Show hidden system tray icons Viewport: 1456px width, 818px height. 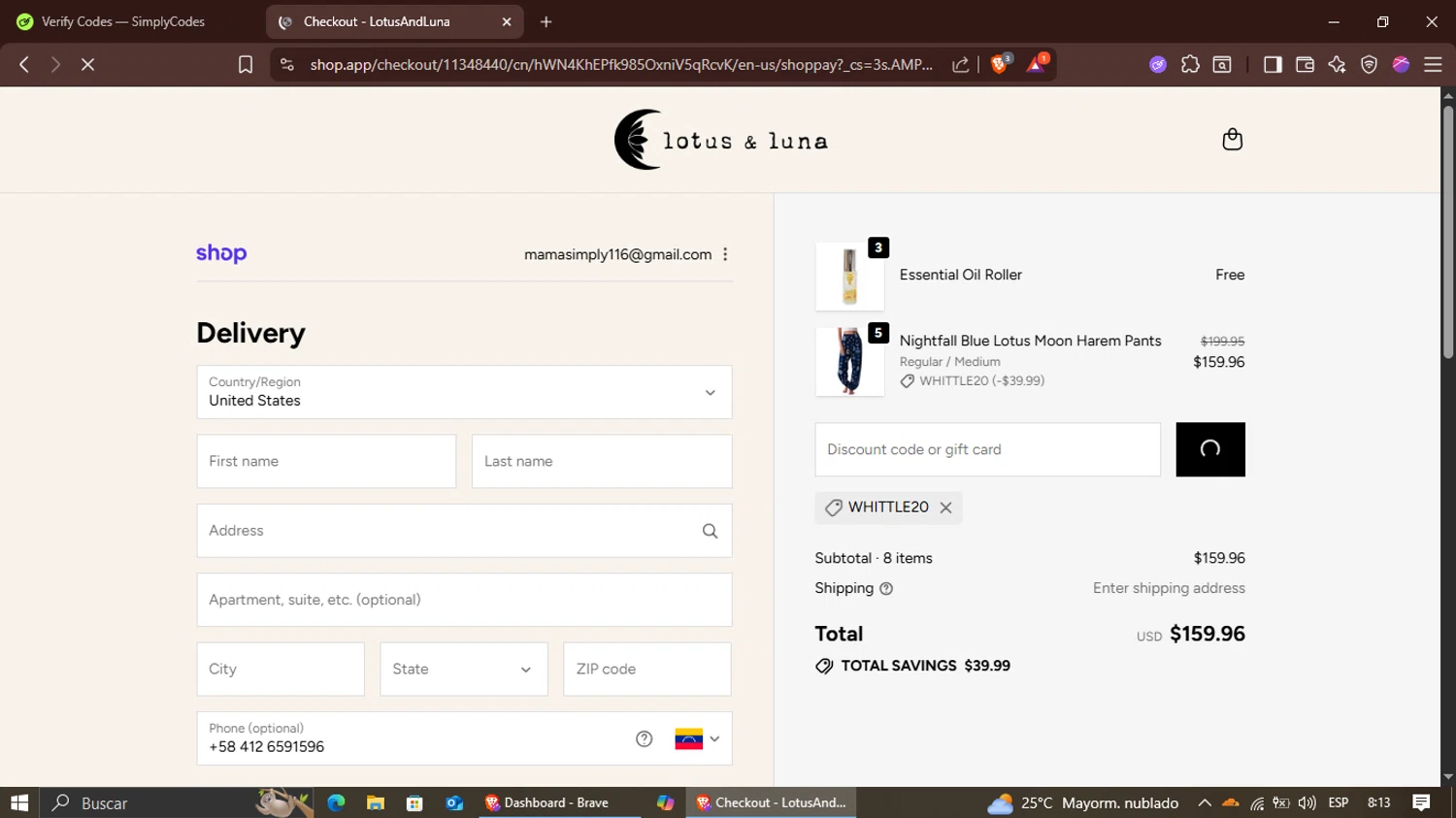[x=1205, y=802]
